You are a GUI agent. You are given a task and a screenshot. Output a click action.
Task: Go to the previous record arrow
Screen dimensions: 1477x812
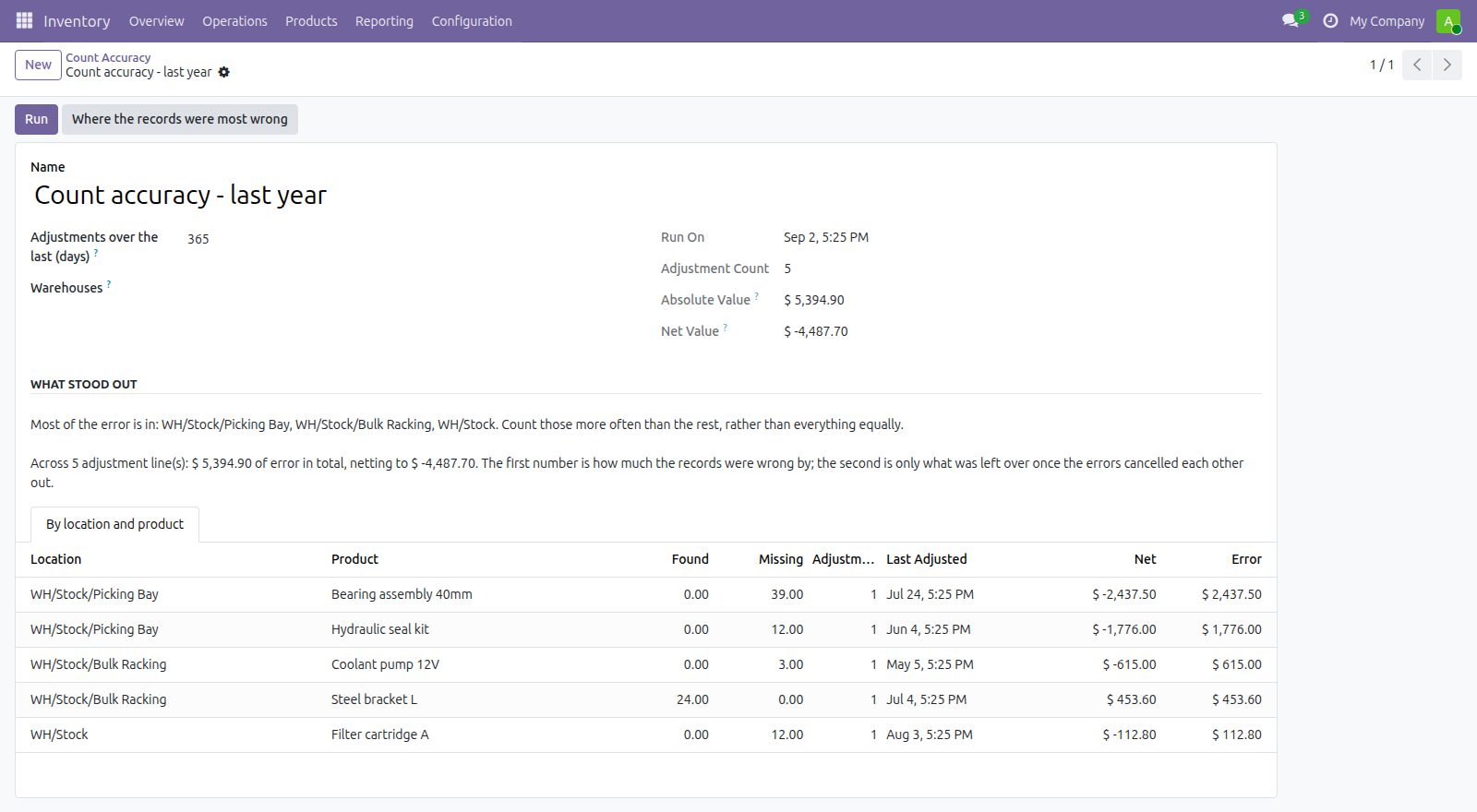(1417, 65)
